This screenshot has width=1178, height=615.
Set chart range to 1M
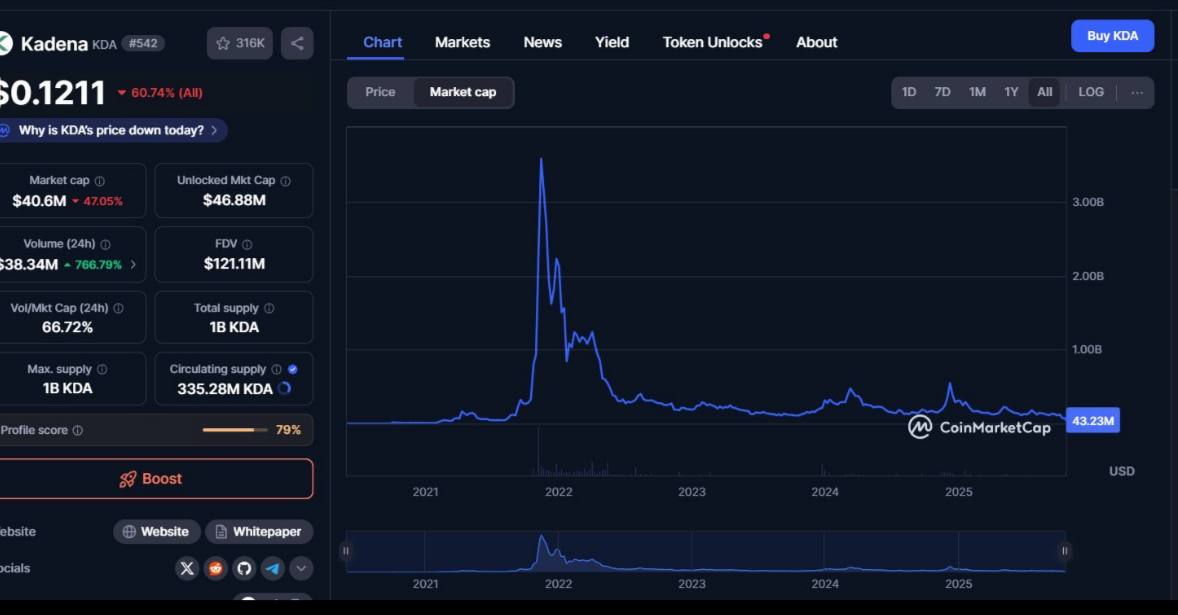coord(977,92)
